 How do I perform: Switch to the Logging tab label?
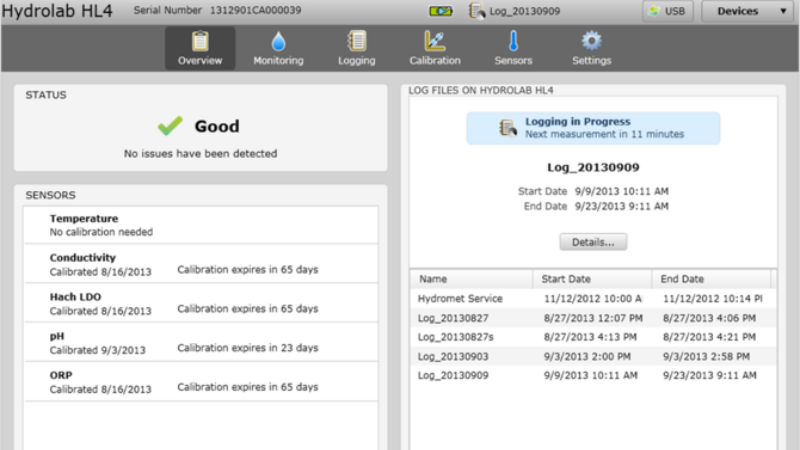356,60
